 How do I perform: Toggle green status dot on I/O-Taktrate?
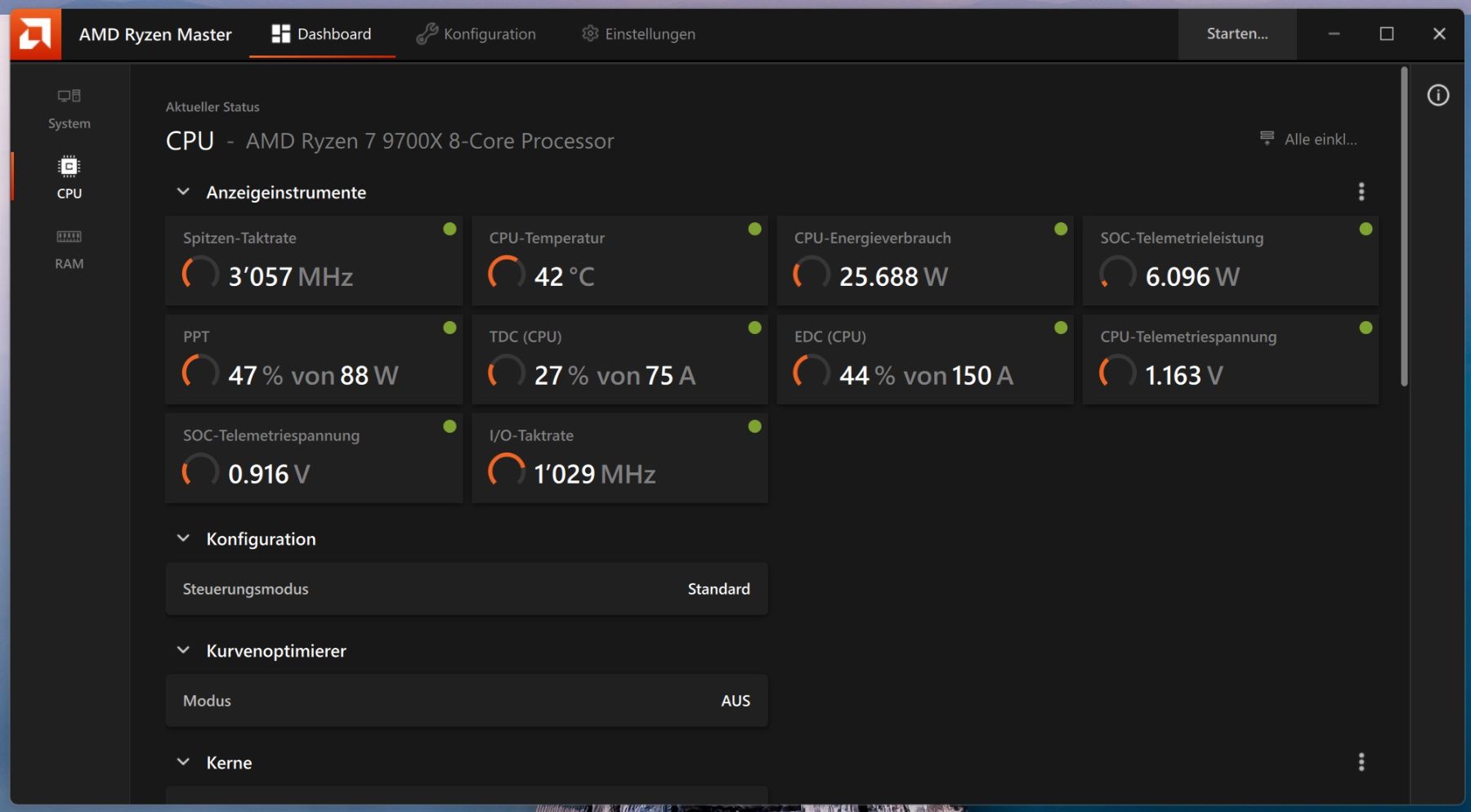755,426
